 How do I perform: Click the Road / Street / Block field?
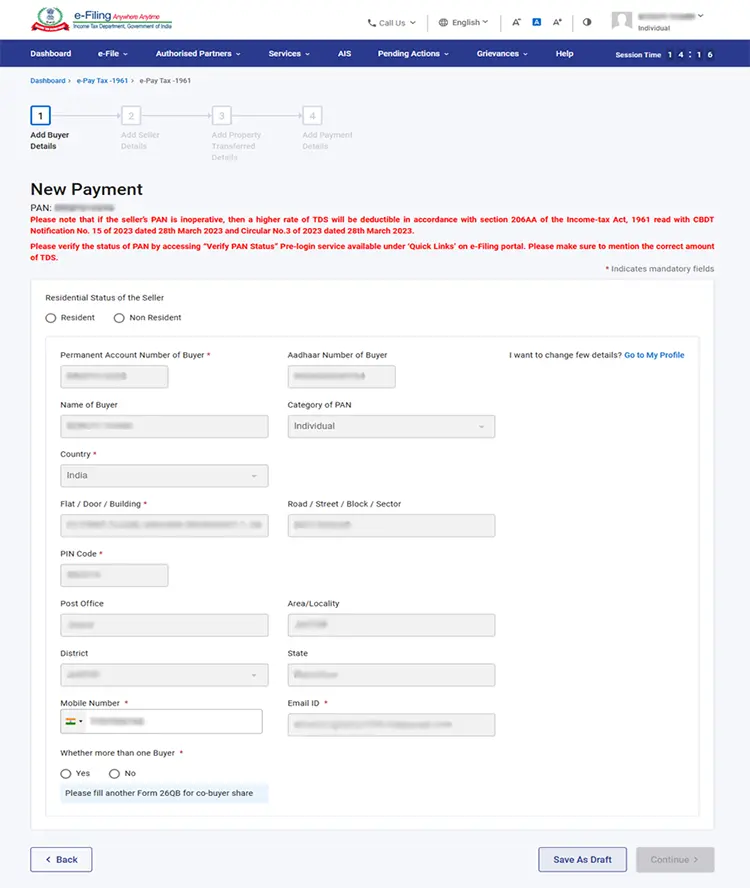391,526
